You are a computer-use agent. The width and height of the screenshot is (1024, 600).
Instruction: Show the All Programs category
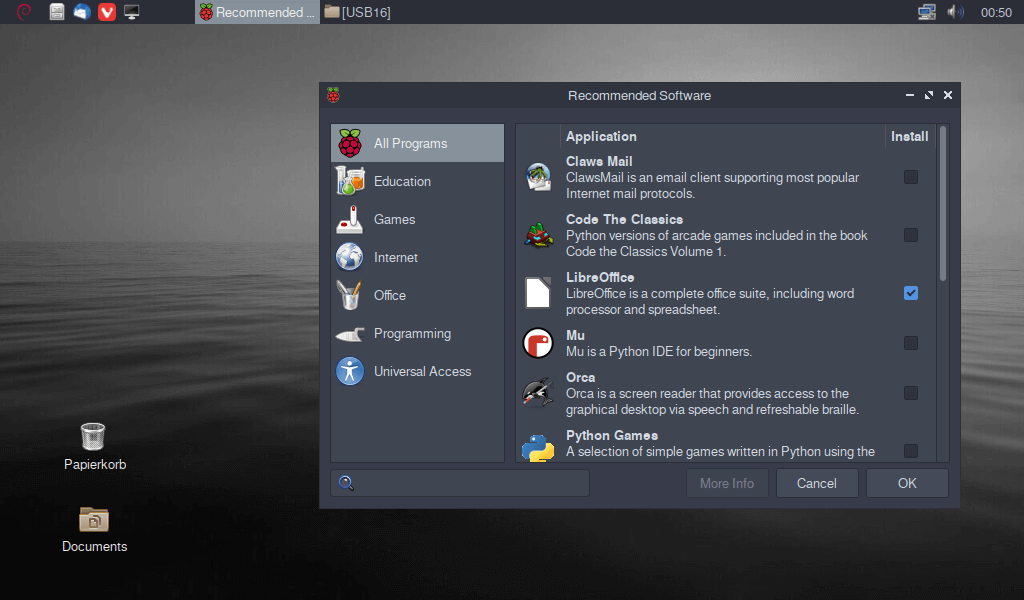[x=417, y=143]
